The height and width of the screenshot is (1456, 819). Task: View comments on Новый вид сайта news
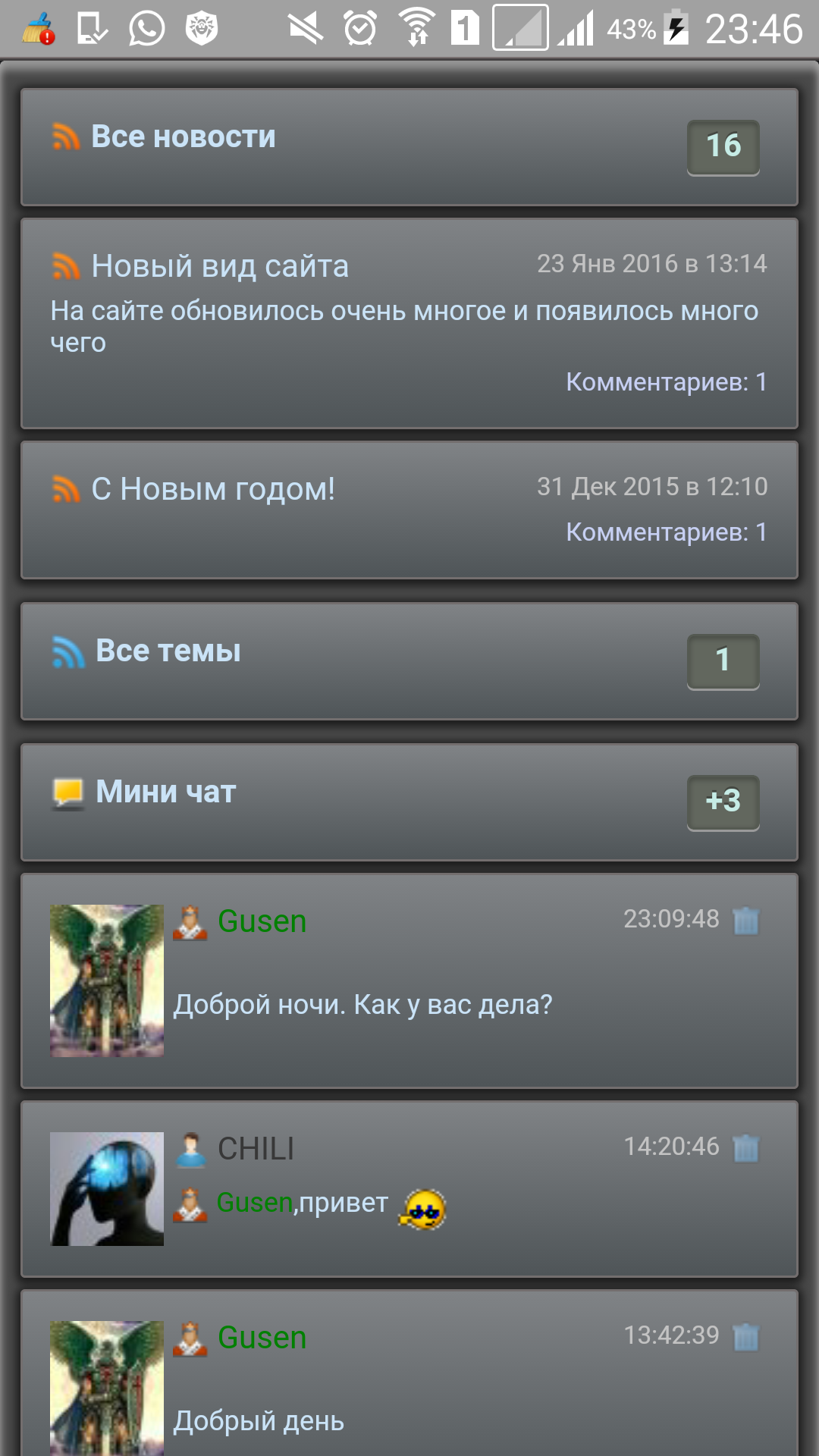pos(667,381)
